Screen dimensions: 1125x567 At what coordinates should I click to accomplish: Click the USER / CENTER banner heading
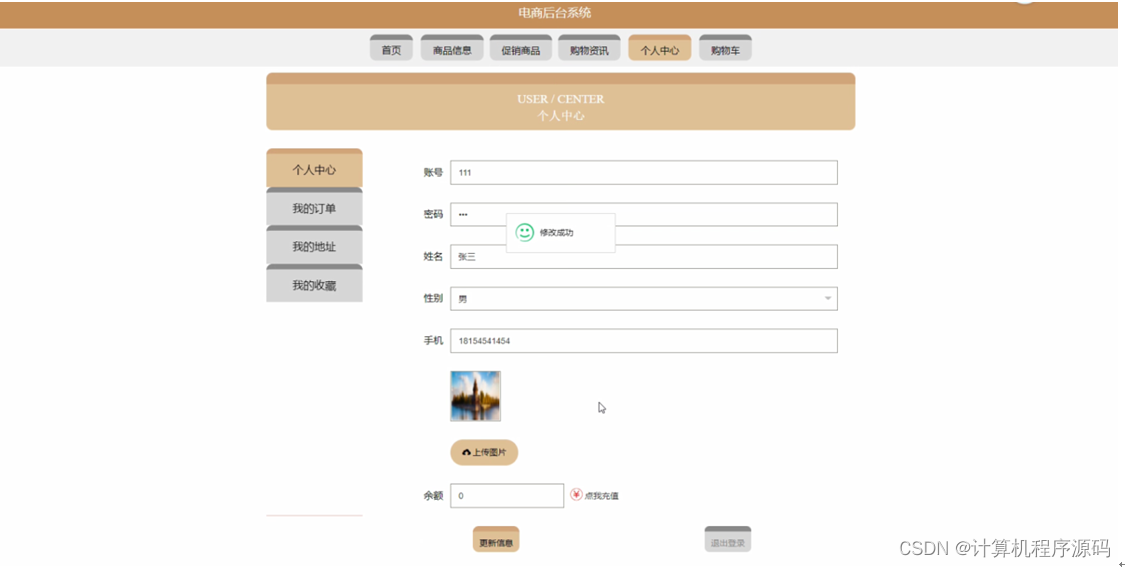click(x=560, y=99)
